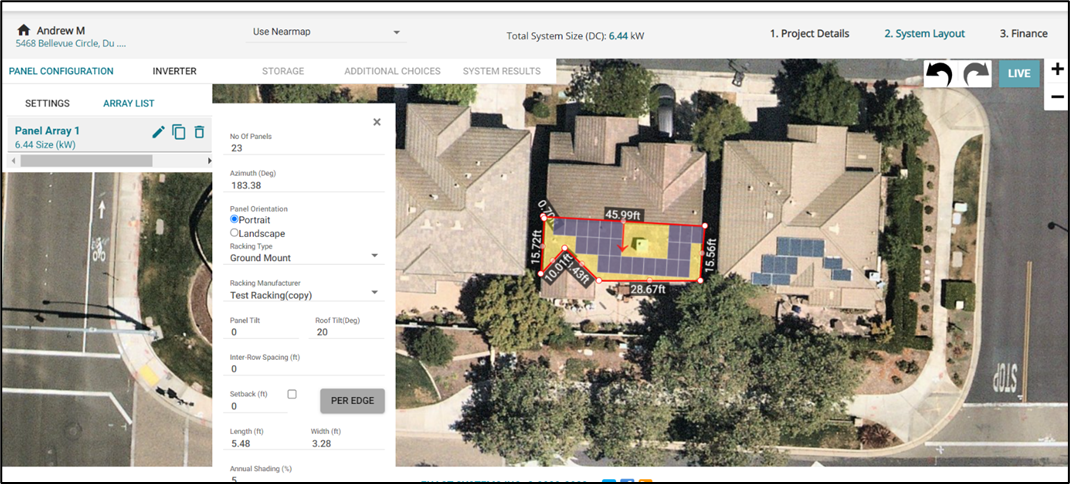Click the 45.99ft edge measurement label
The width and height of the screenshot is (1070, 484).
(x=624, y=214)
